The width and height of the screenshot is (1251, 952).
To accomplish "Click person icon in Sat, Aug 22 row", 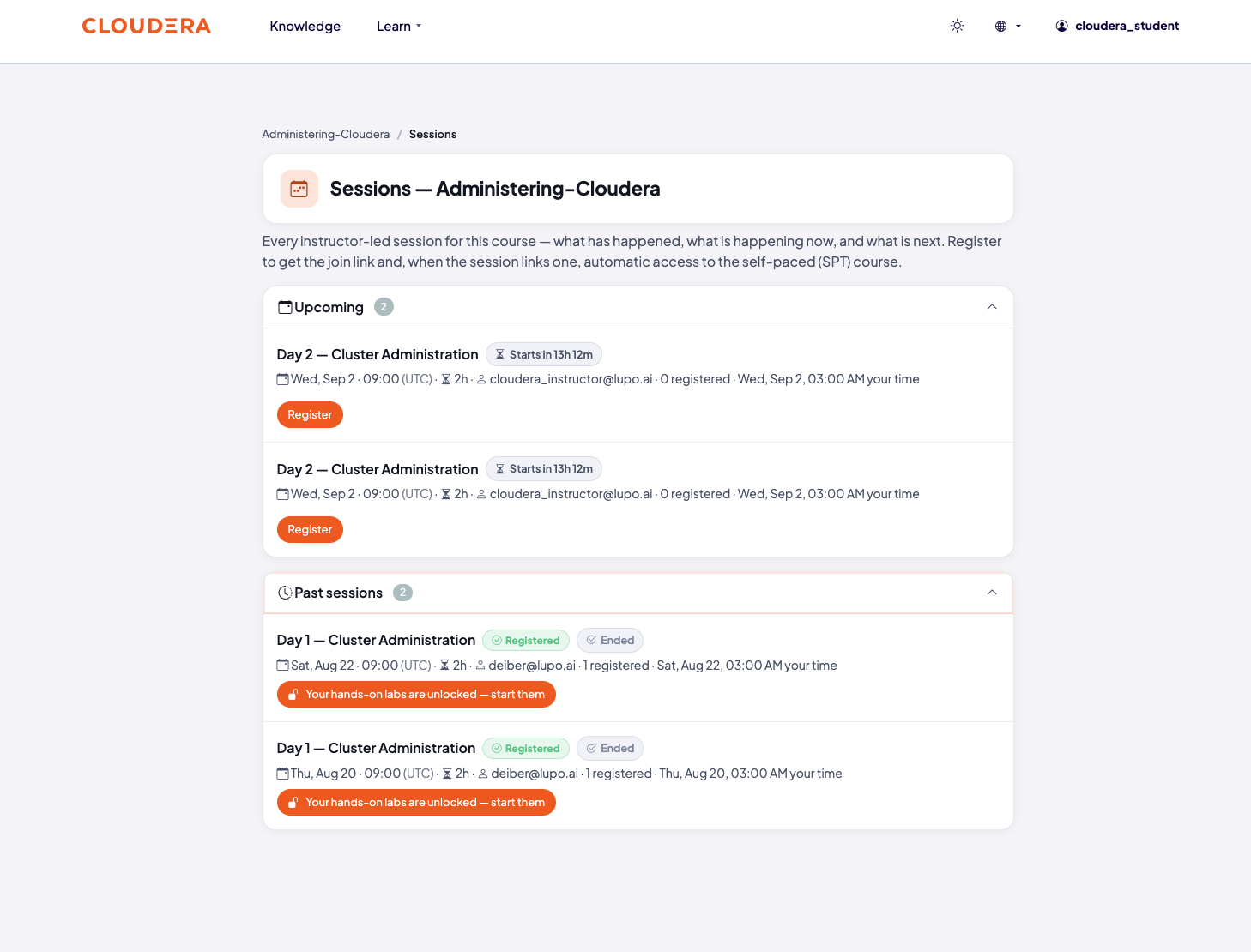I will [x=480, y=666].
